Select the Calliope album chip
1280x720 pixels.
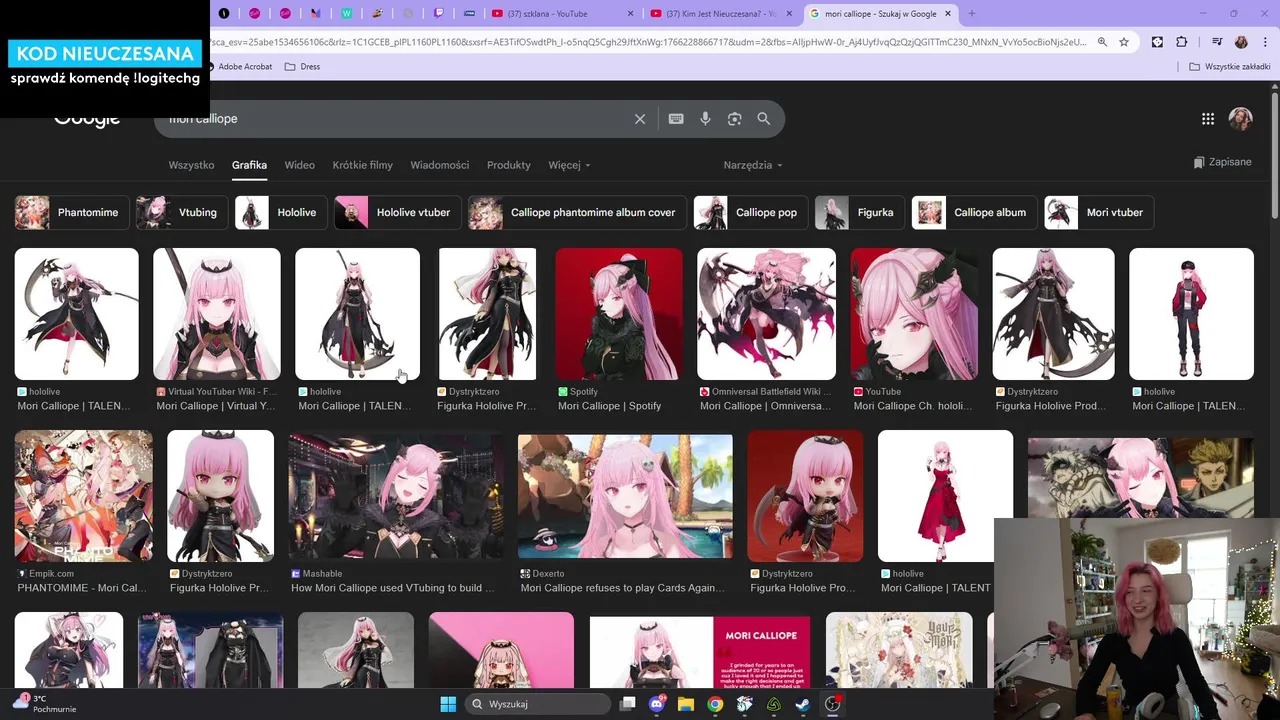974,213
